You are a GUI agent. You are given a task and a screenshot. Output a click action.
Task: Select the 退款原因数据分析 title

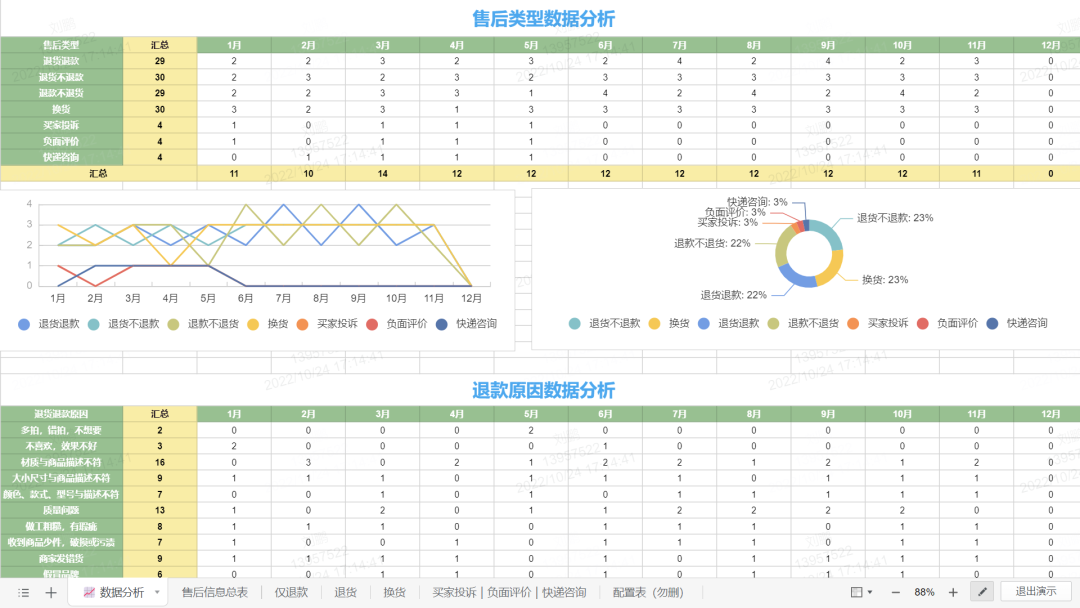tap(543, 390)
